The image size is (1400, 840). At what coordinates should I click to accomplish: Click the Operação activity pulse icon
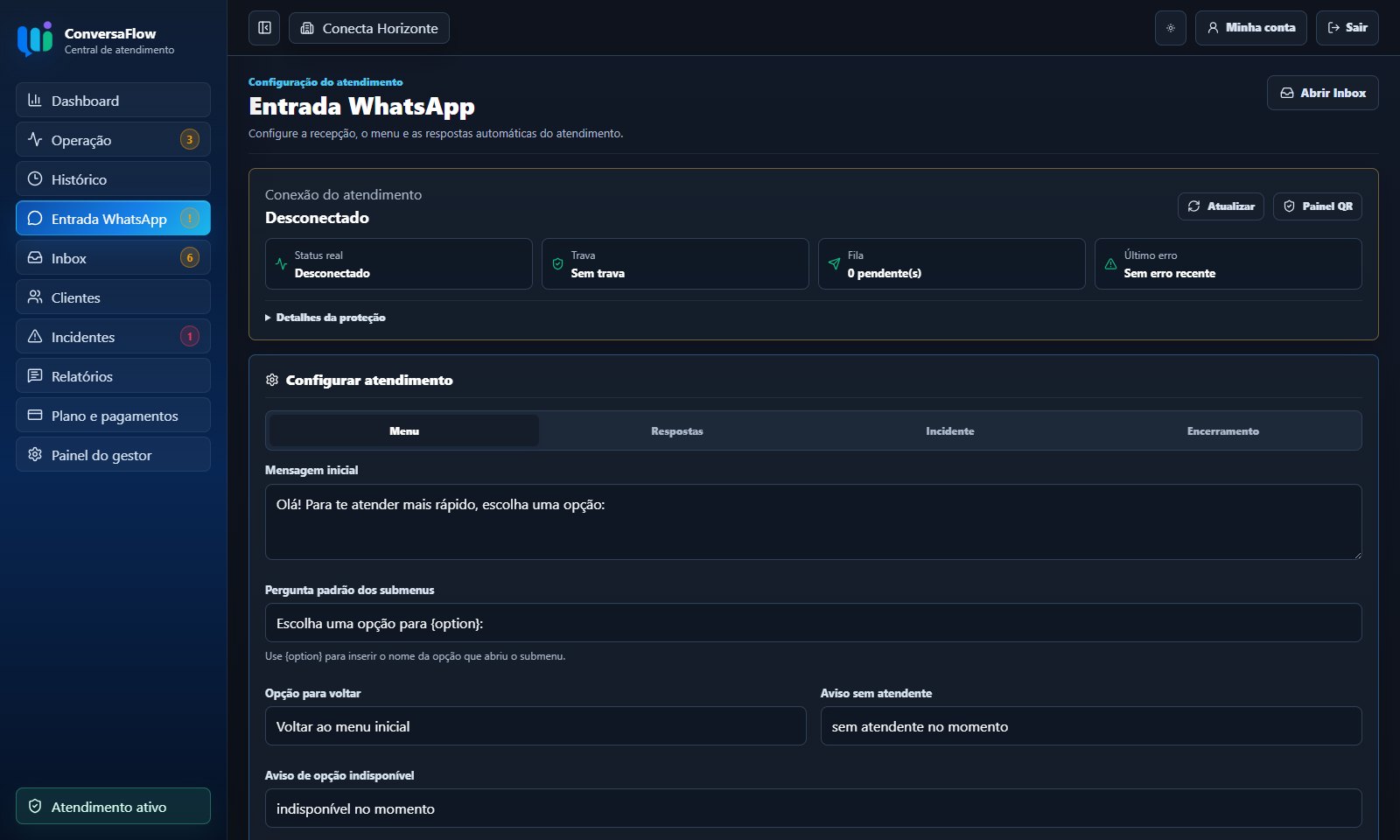[35, 139]
